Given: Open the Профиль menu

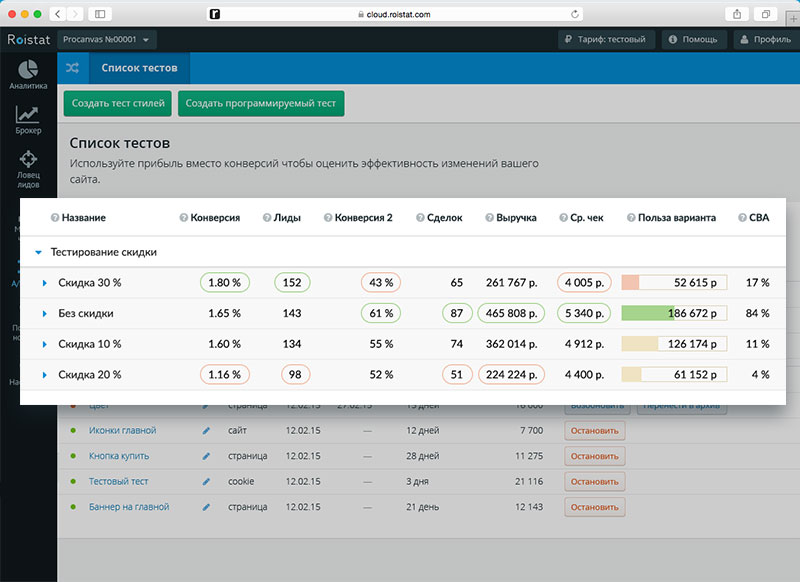Looking at the screenshot, I should click(765, 40).
